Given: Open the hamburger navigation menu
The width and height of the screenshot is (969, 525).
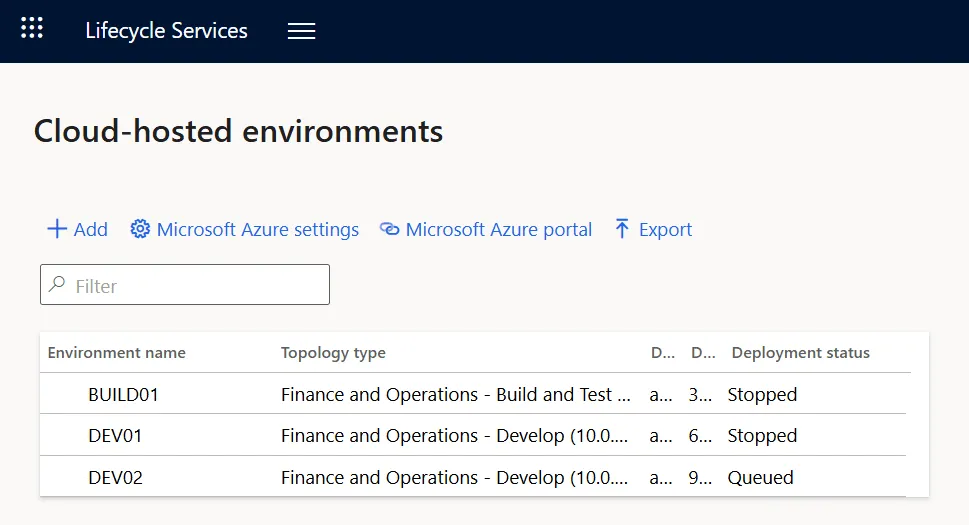Looking at the screenshot, I should [302, 31].
